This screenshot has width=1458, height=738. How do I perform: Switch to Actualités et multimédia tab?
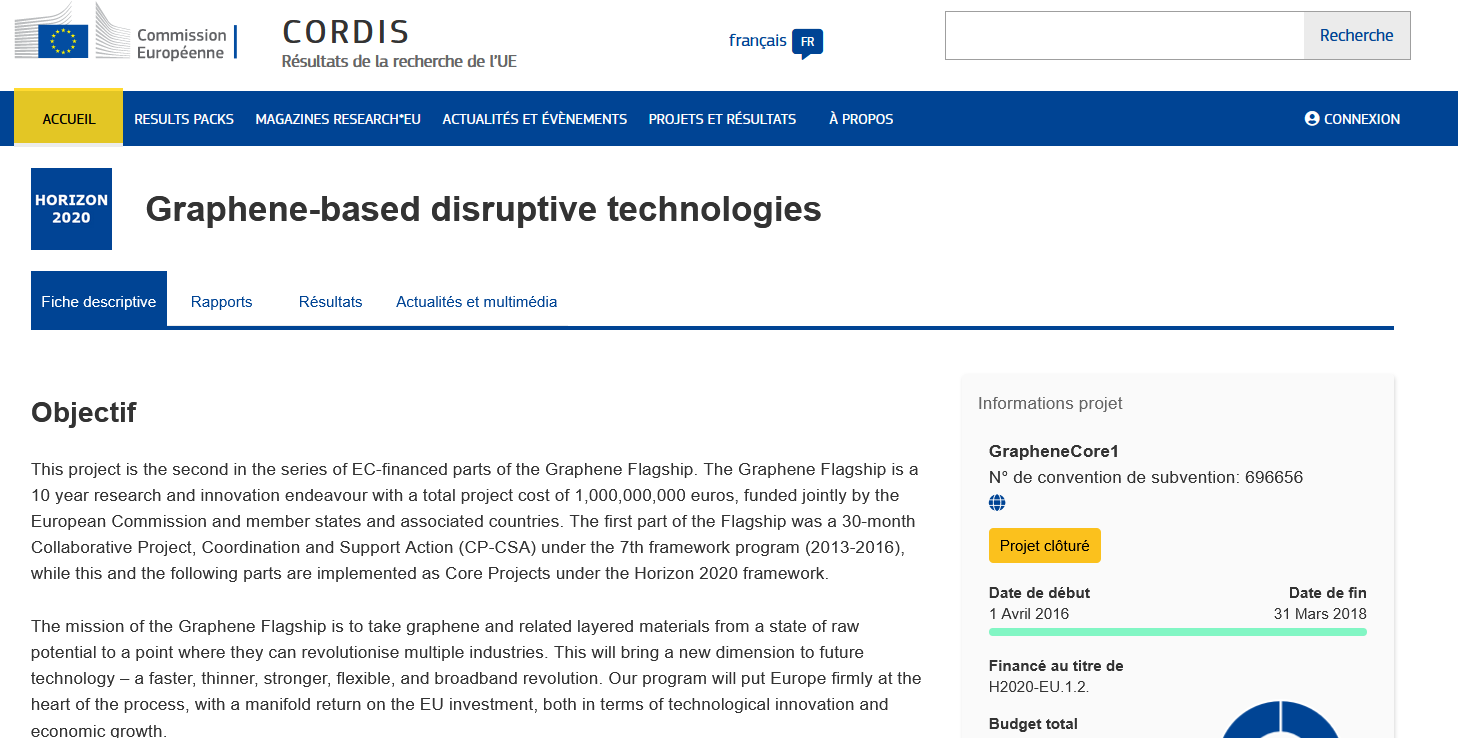[477, 301]
